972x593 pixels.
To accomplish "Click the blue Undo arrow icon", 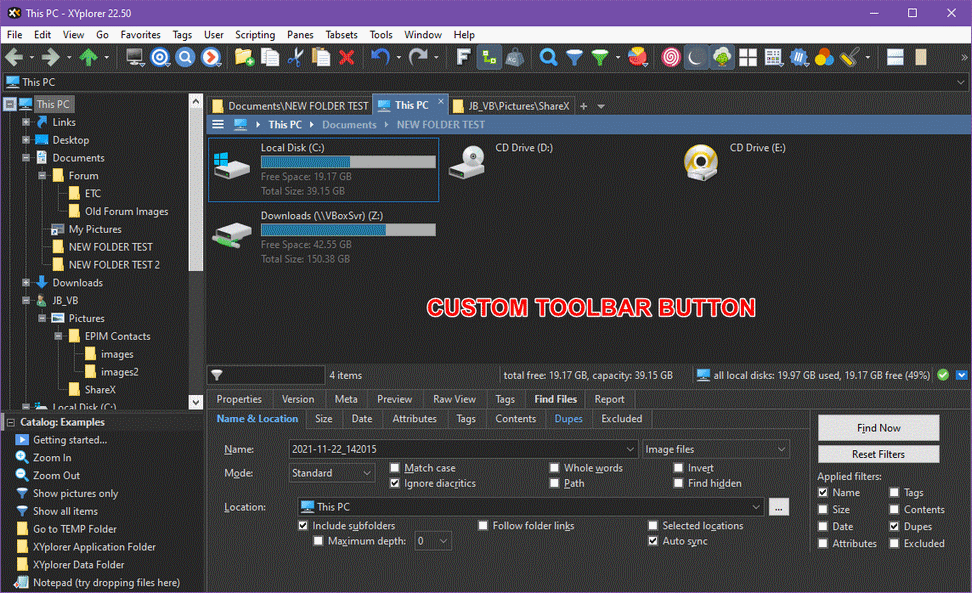I will pyautogui.click(x=380, y=58).
